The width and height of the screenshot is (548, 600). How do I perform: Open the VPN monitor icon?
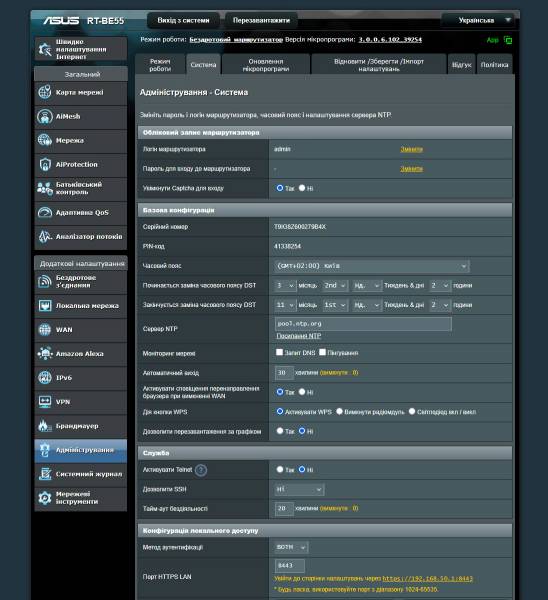[45, 402]
